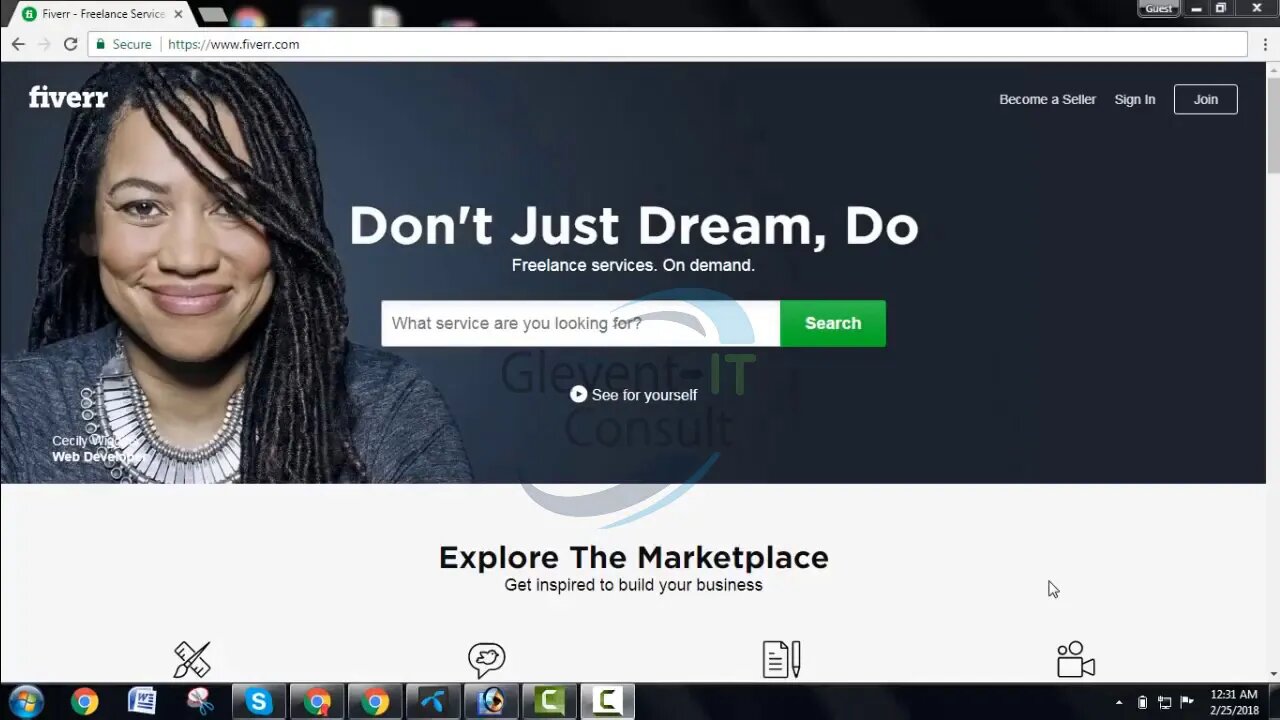Go back with the browser back arrow

[18, 44]
